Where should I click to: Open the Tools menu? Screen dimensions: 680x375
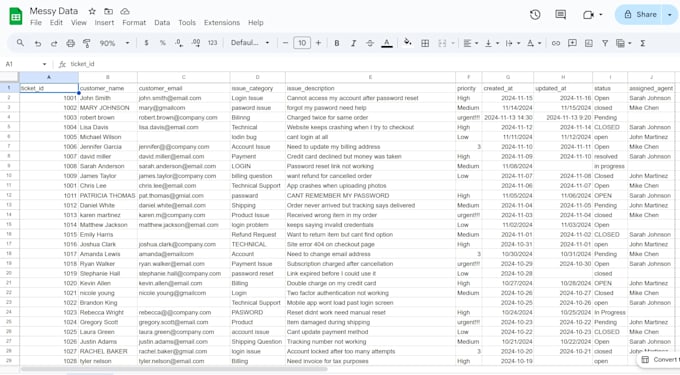[187, 23]
